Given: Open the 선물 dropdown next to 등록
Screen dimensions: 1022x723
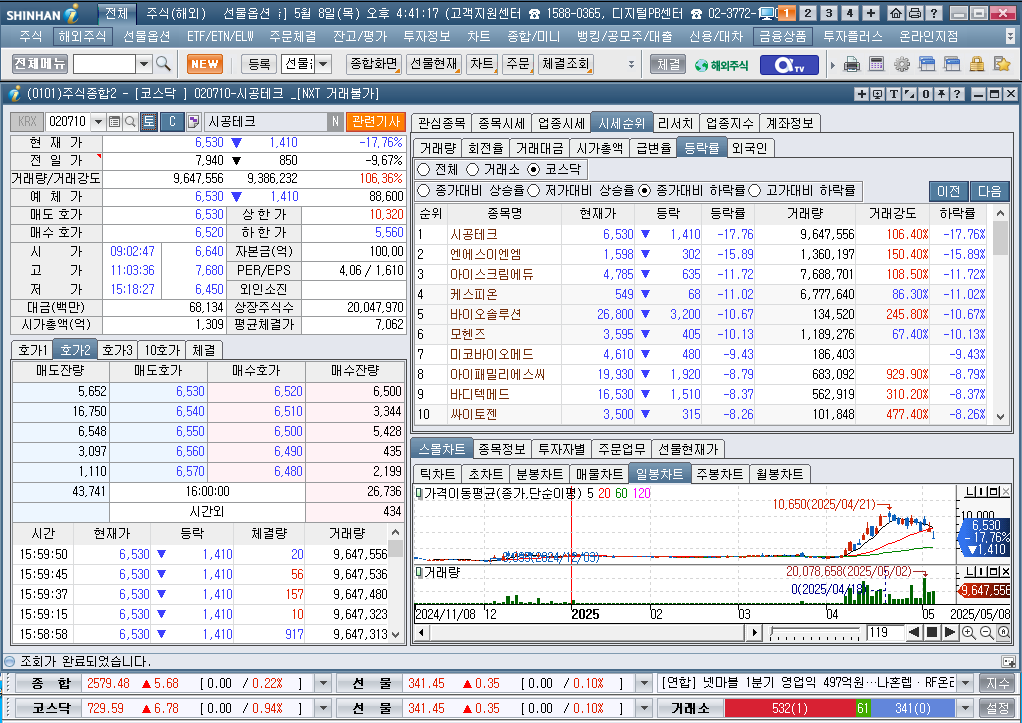Looking at the screenshot, I should tap(323, 64).
